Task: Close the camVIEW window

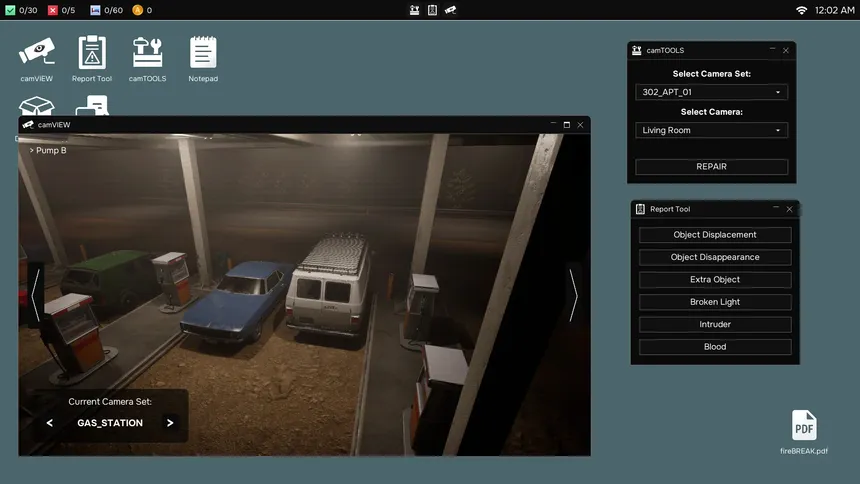Action: click(580, 125)
